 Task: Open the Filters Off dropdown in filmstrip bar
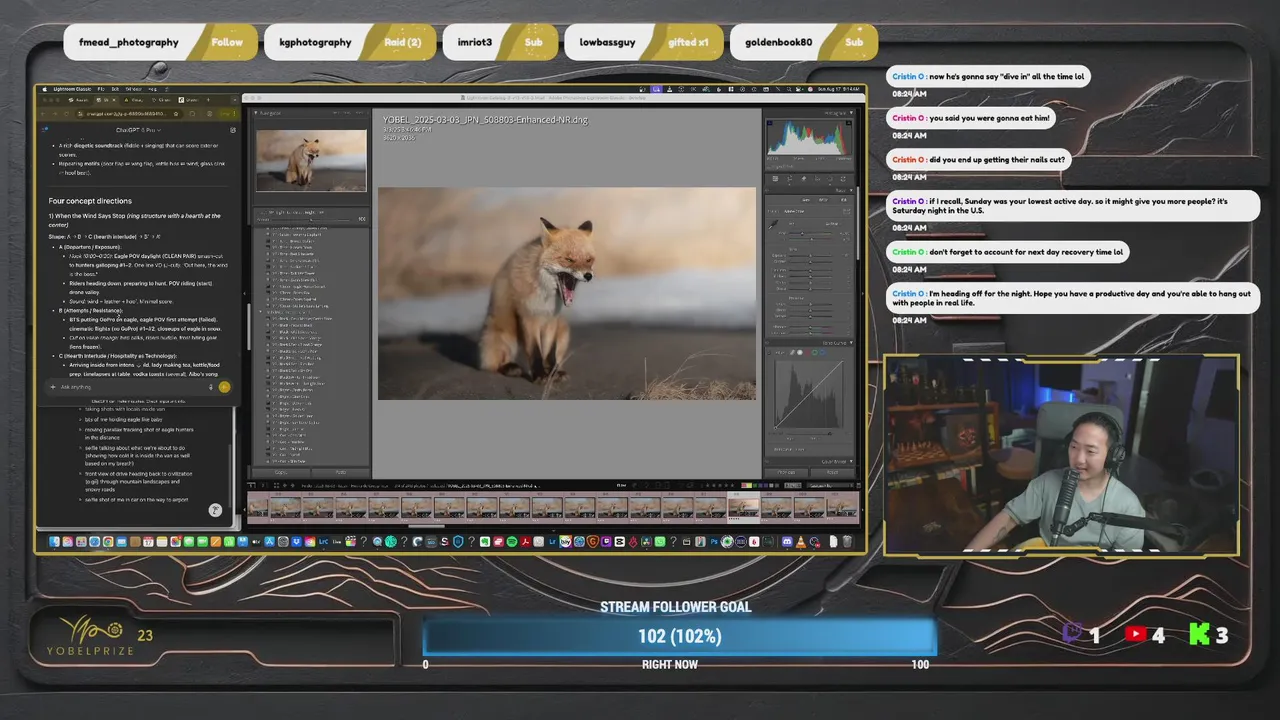[x=828, y=485]
